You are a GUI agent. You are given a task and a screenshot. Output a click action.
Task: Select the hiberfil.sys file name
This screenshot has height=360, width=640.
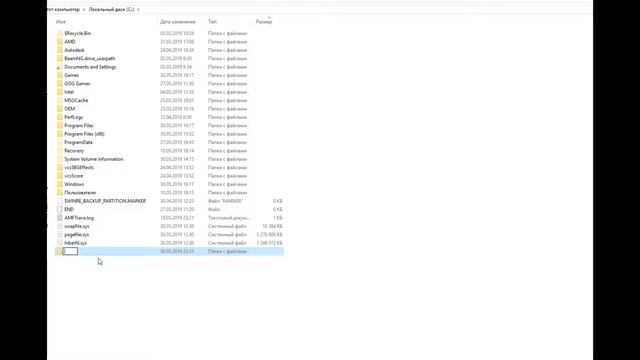[x=76, y=242]
